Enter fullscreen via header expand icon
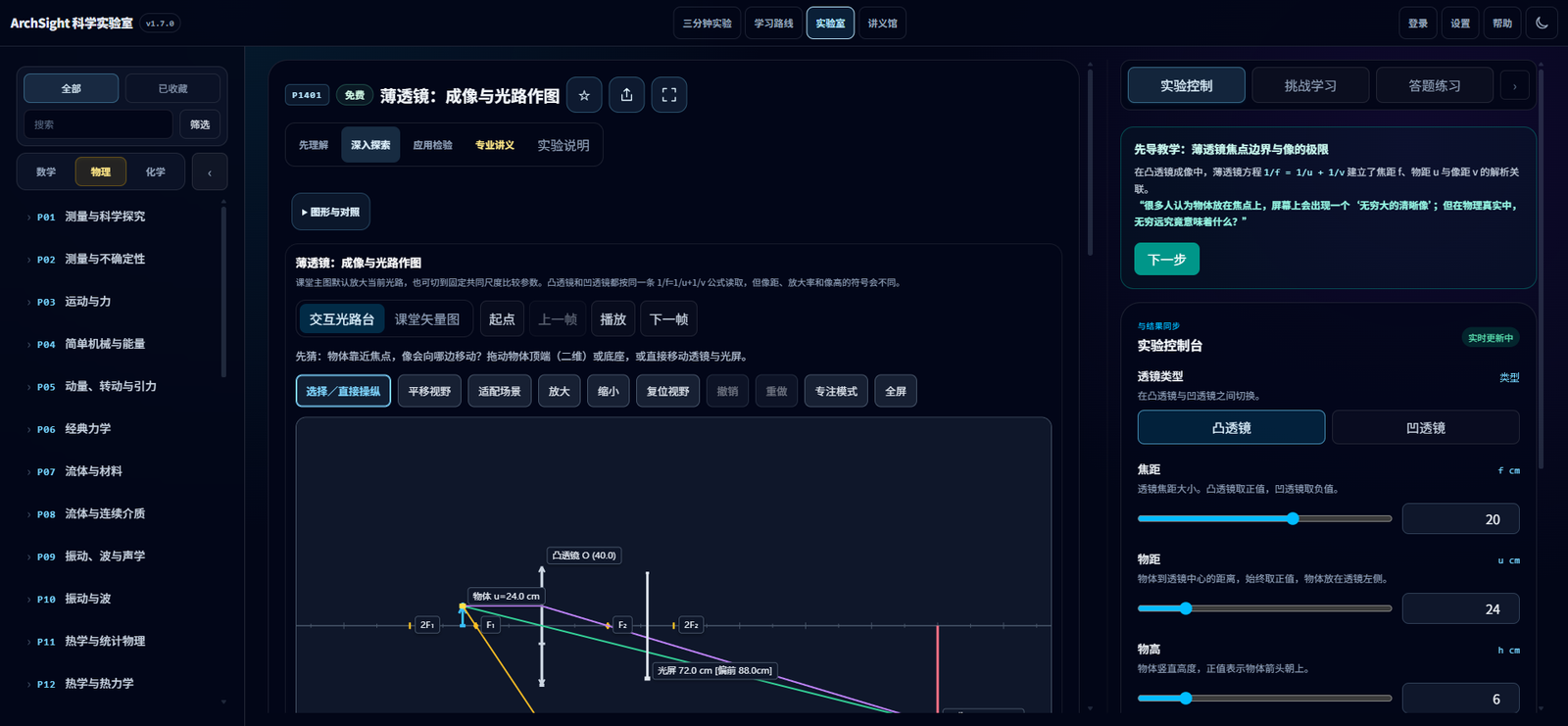 [x=669, y=95]
